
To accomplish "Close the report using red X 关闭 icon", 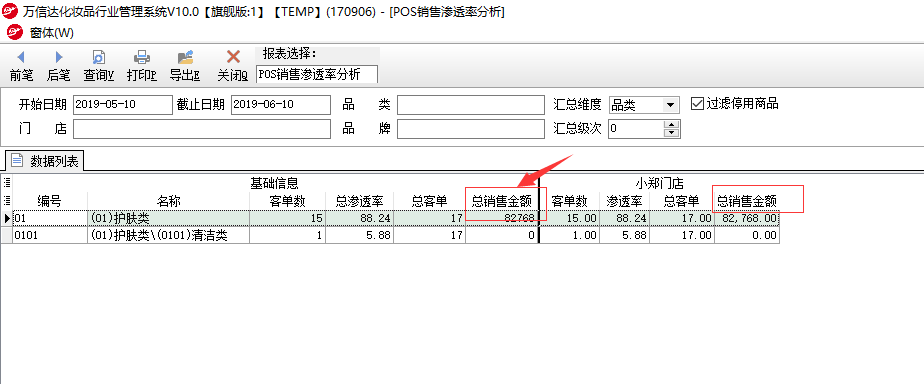I will tap(233, 57).
